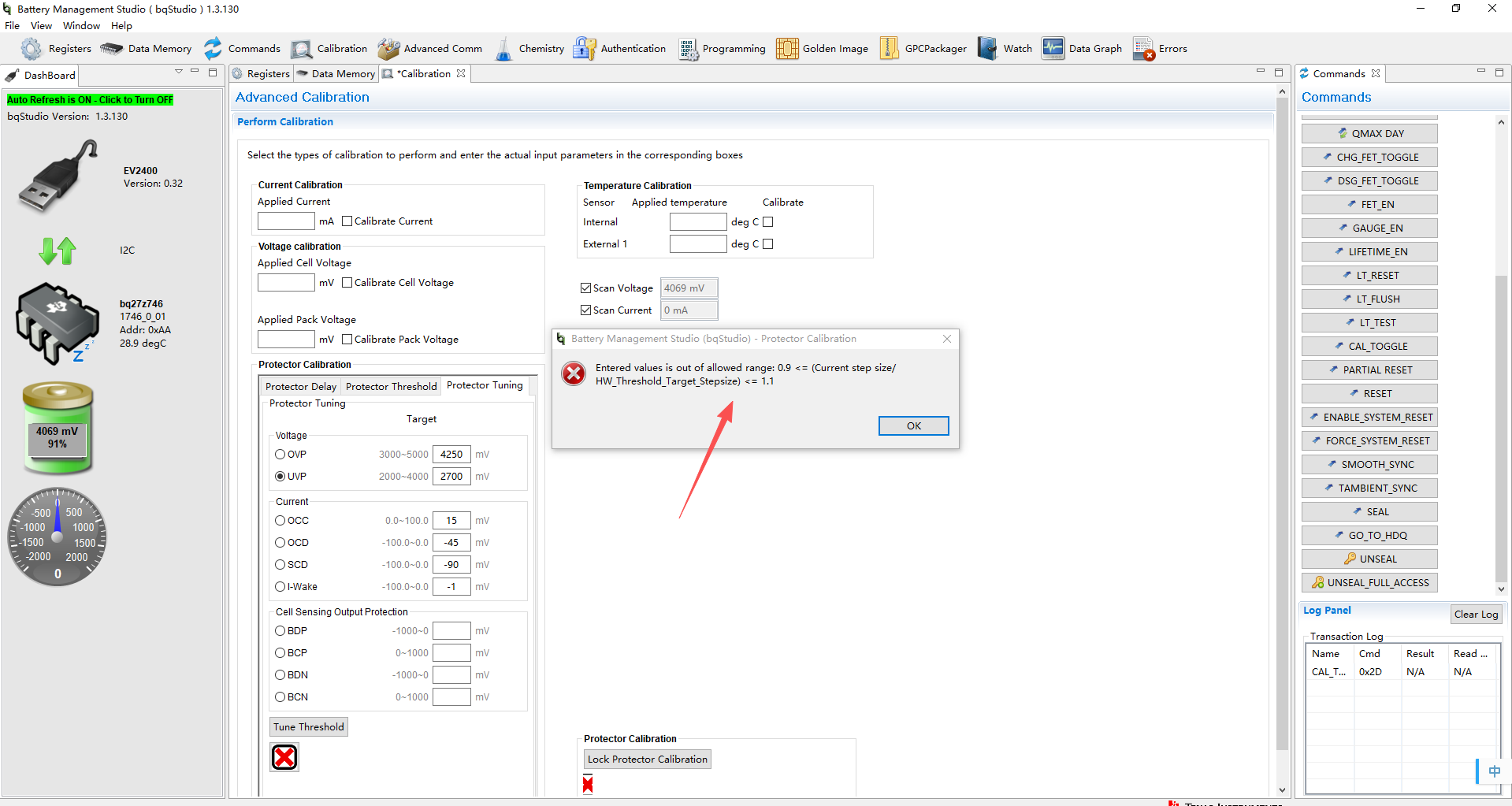
Task: Enable Calibrate Pack Voltage checkbox
Action: (347, 340)
